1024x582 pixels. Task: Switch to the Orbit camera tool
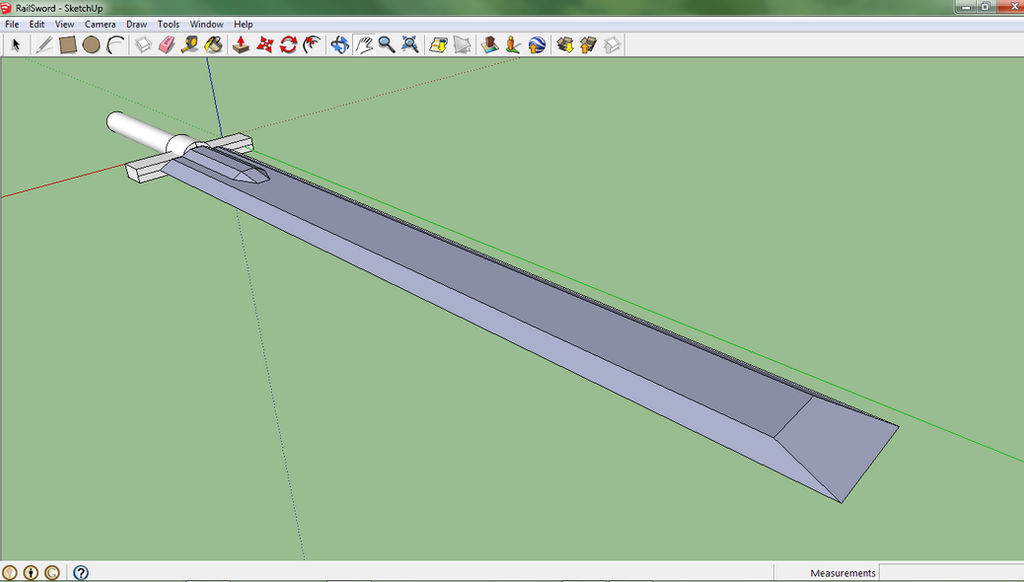coord(340,45)
